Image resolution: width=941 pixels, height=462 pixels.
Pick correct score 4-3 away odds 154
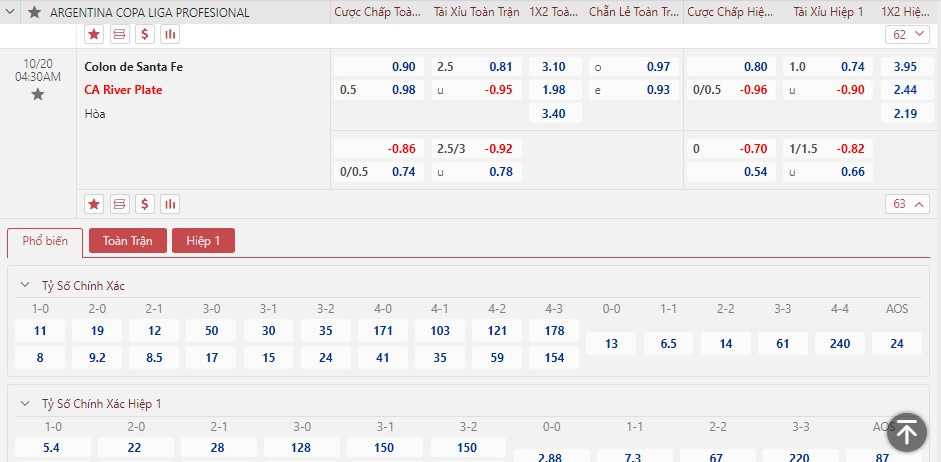[555, 358]
